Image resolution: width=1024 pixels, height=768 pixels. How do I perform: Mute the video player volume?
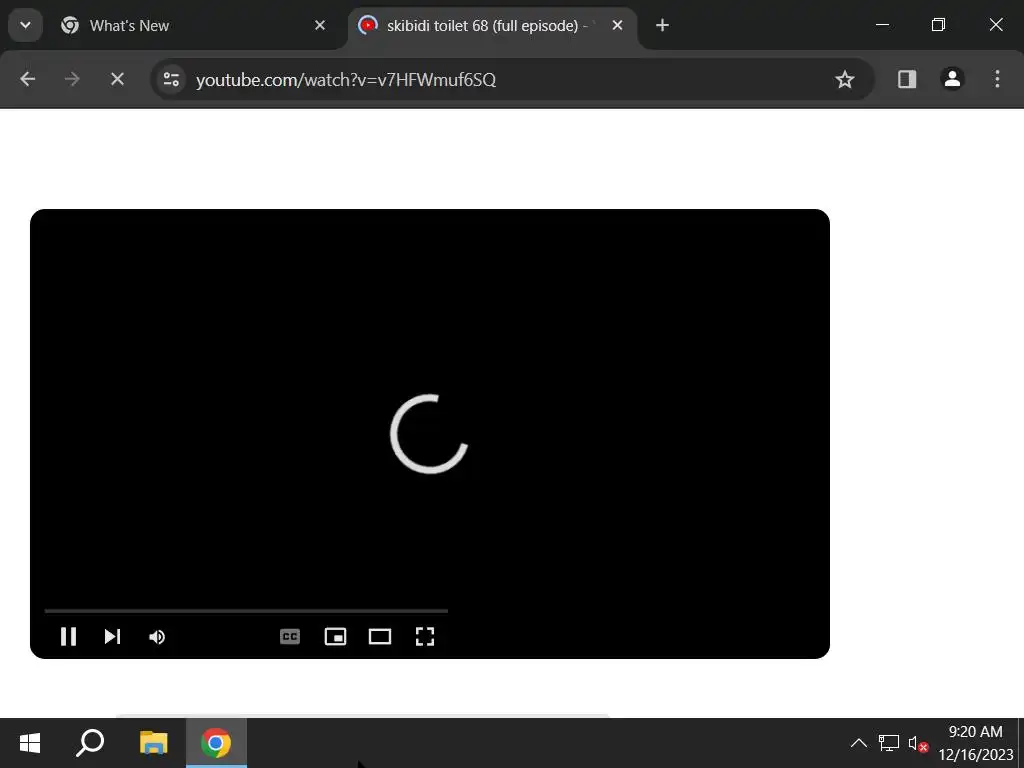tap(157, 637)
